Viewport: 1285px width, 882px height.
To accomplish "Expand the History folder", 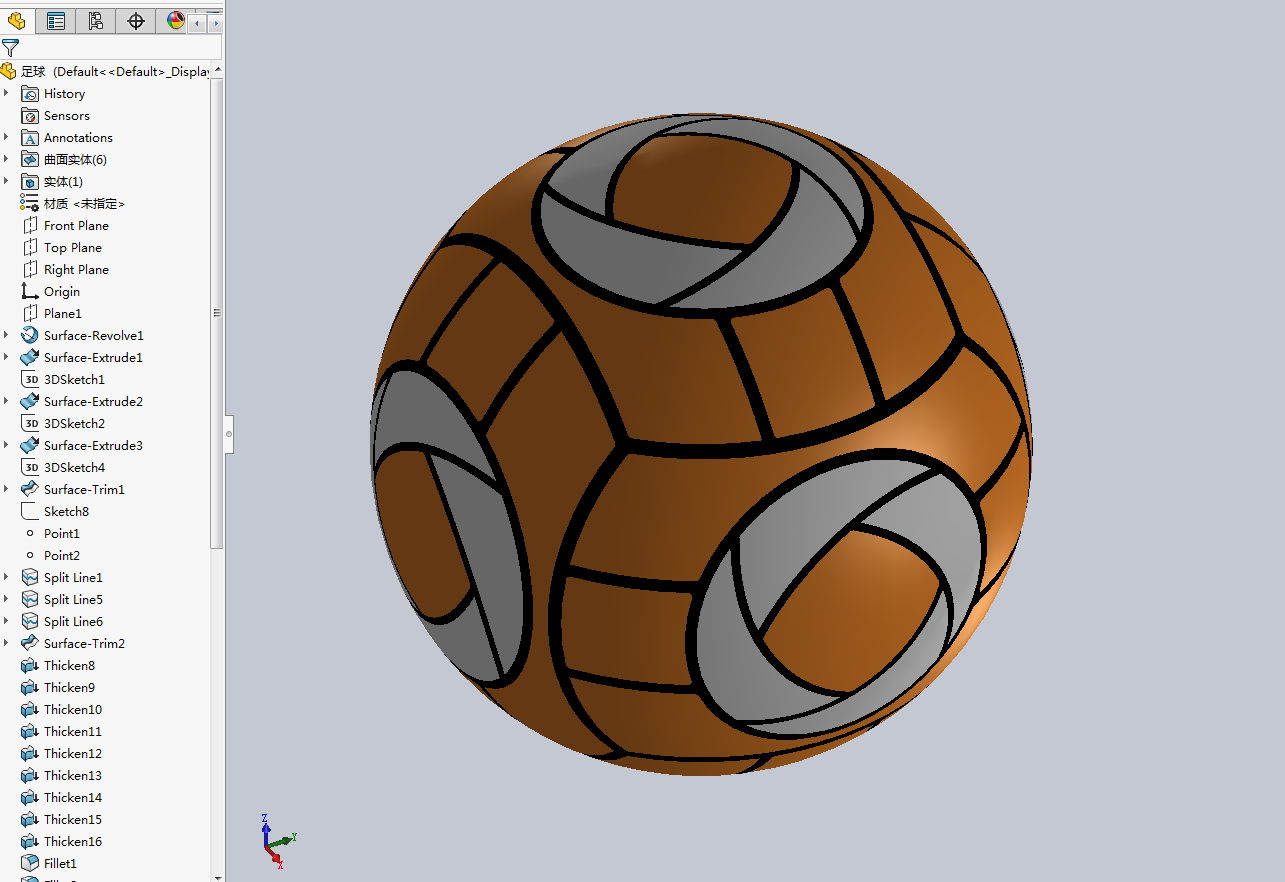I will (6, 93).
